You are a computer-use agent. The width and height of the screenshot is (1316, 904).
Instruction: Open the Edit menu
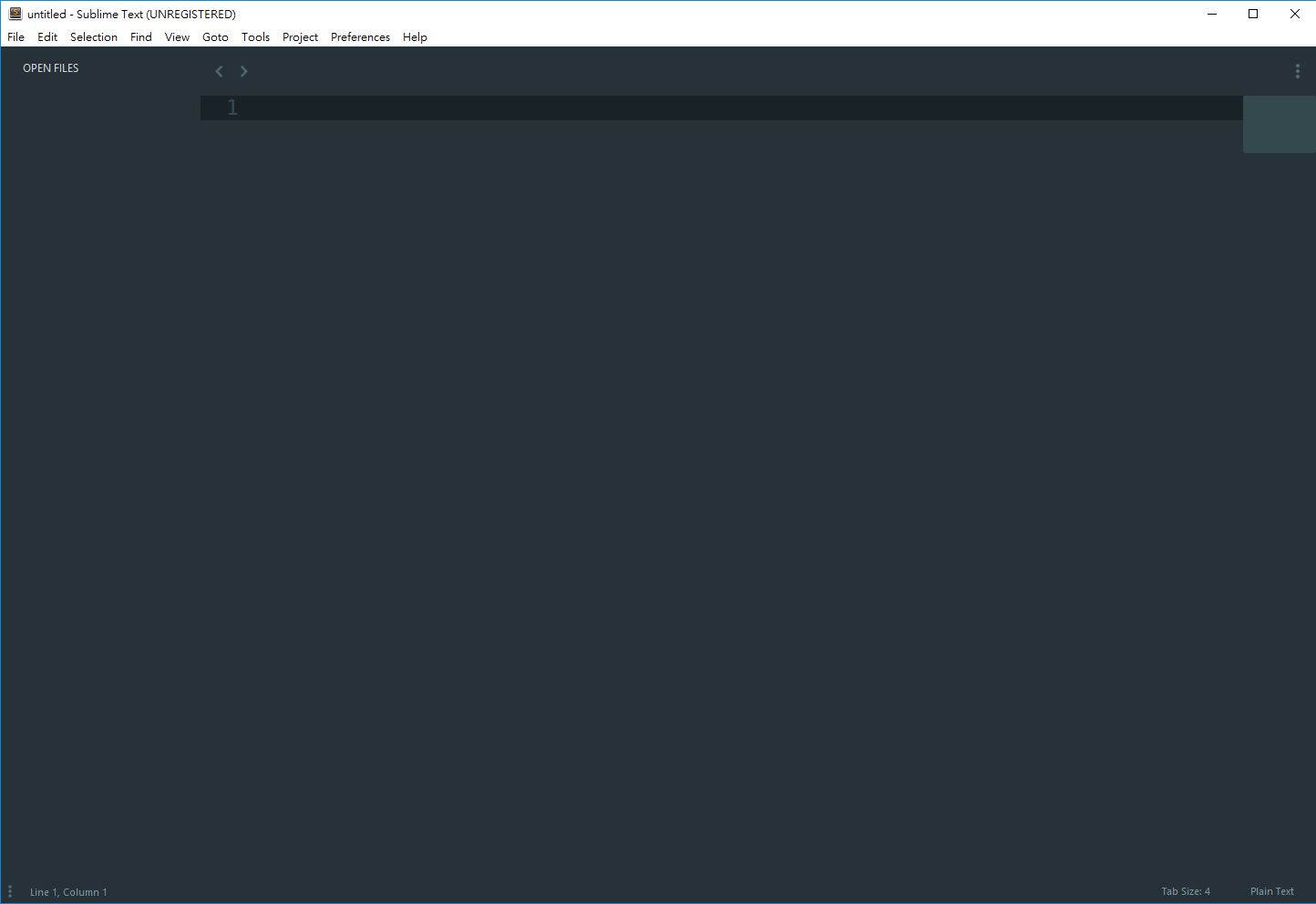click(47, 37)
